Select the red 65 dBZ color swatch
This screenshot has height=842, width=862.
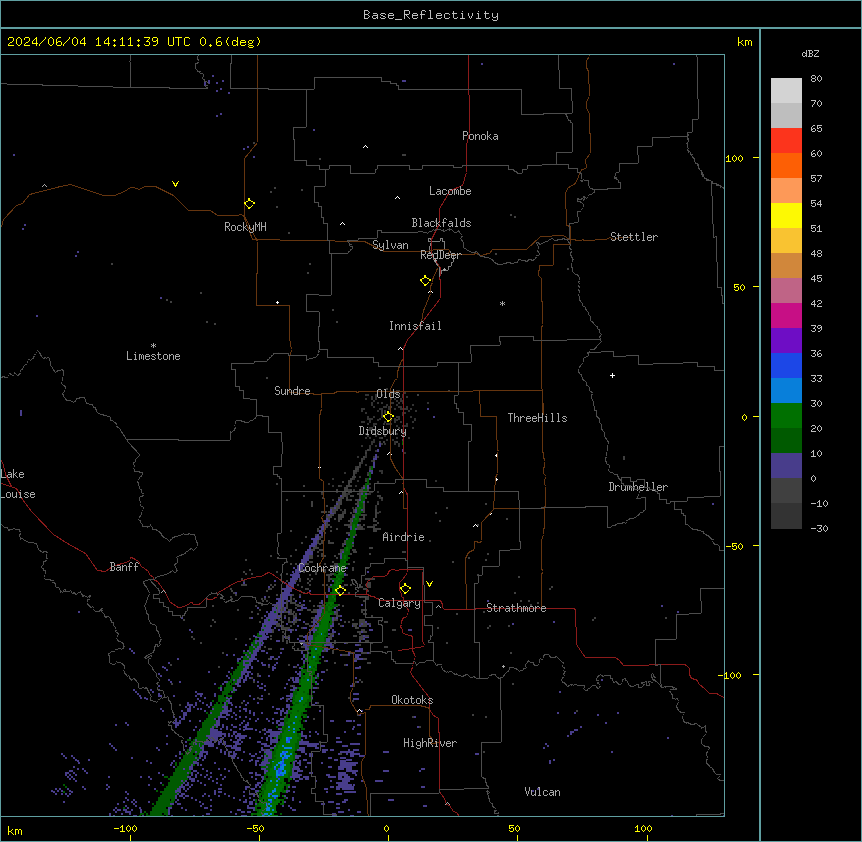[x=786, y=141]
